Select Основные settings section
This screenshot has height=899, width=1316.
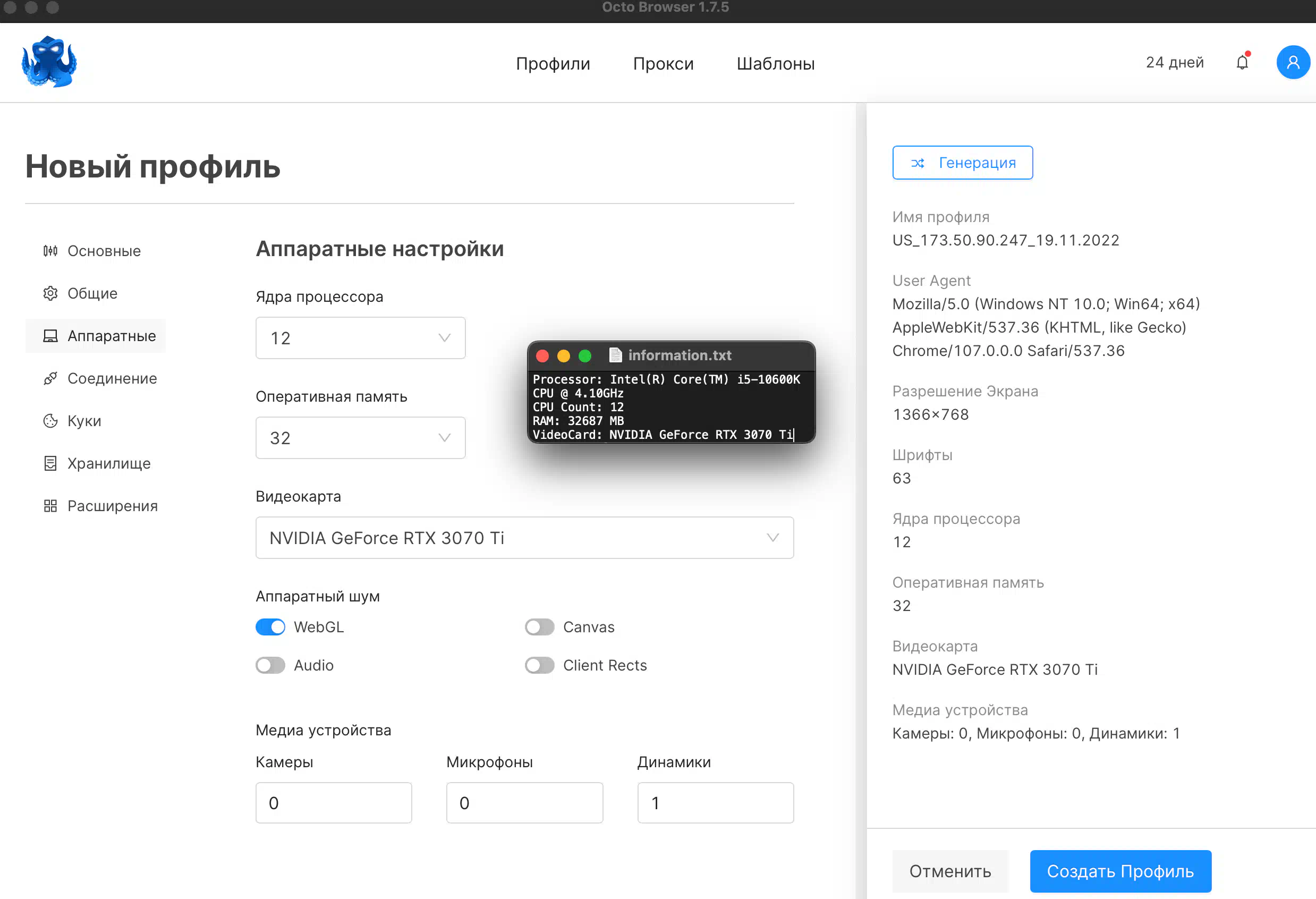click(x=96, y=250)
